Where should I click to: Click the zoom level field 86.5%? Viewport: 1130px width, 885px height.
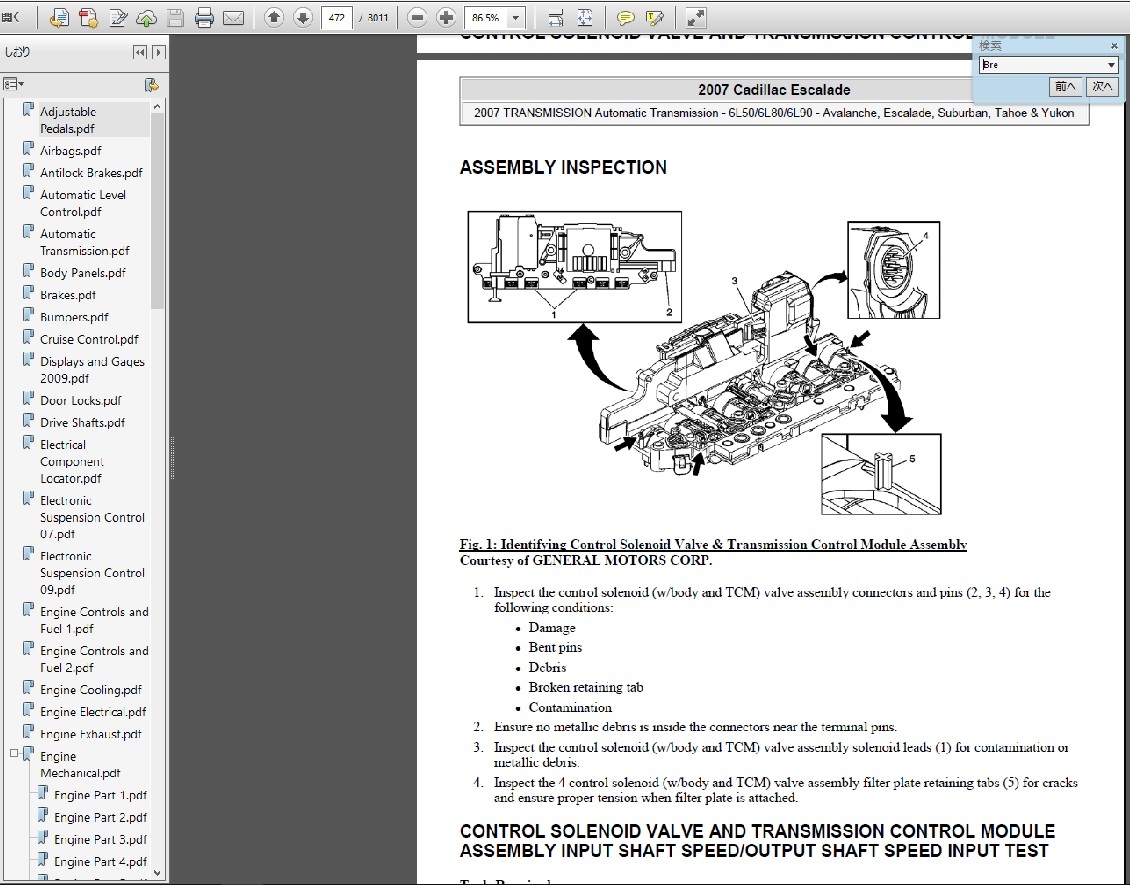[488, 17]
